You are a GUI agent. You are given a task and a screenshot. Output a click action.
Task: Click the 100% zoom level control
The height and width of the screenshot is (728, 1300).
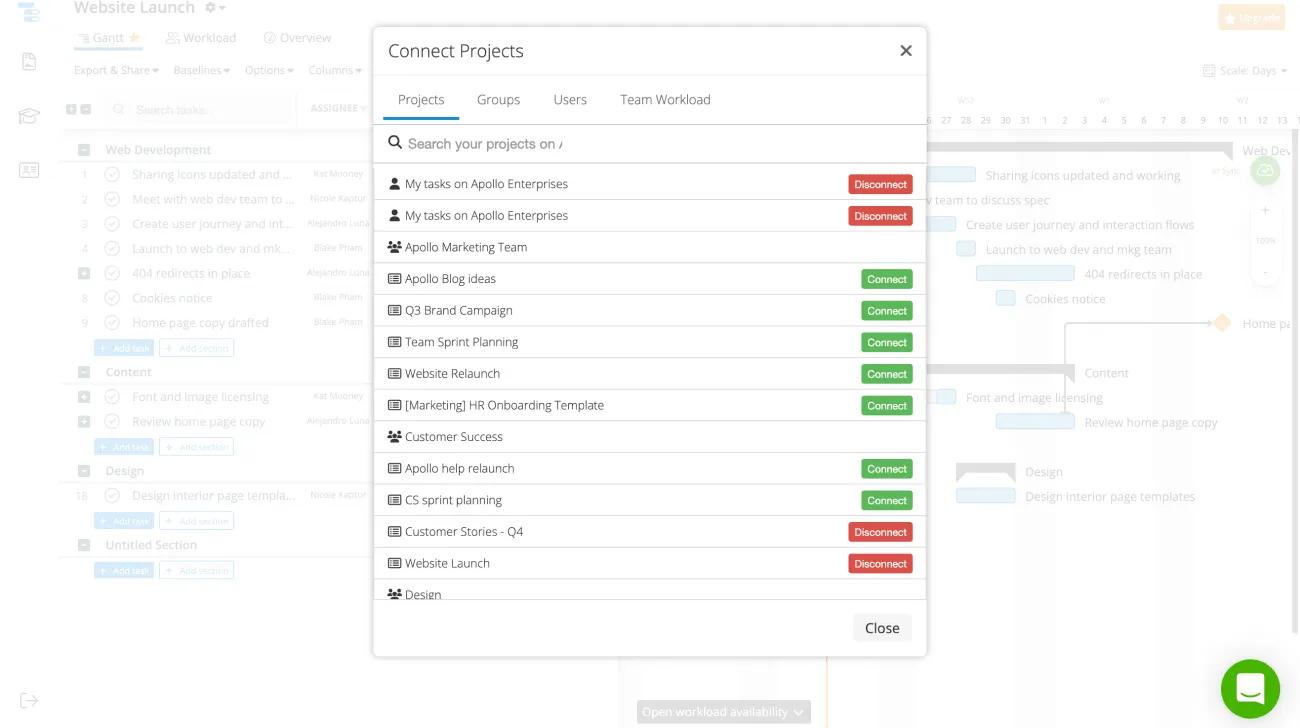point(1265,240)
